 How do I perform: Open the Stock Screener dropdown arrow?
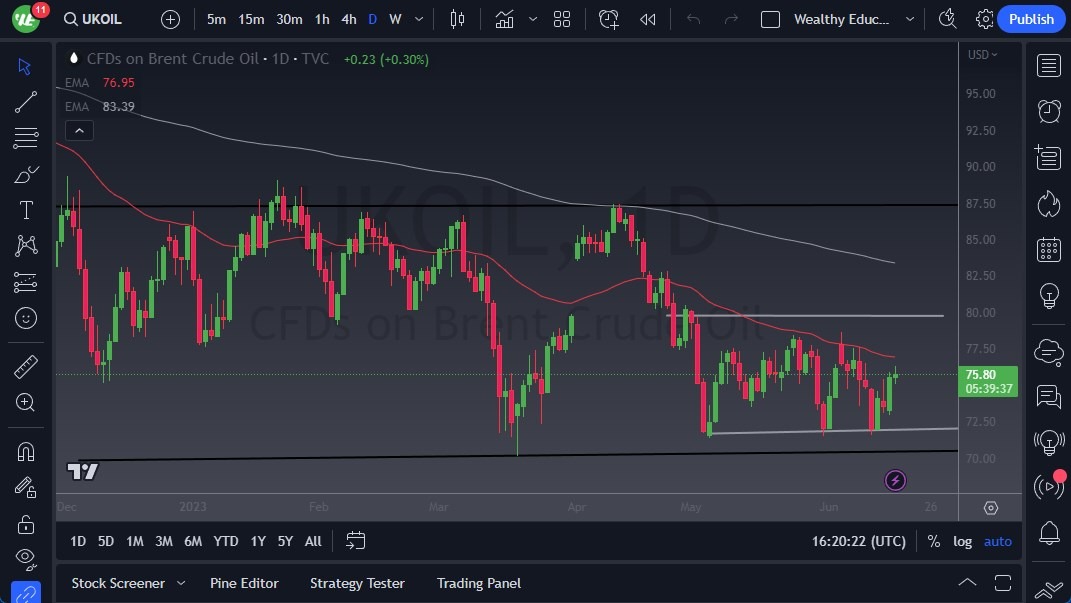pyautogui.click(x=181, y=583)
